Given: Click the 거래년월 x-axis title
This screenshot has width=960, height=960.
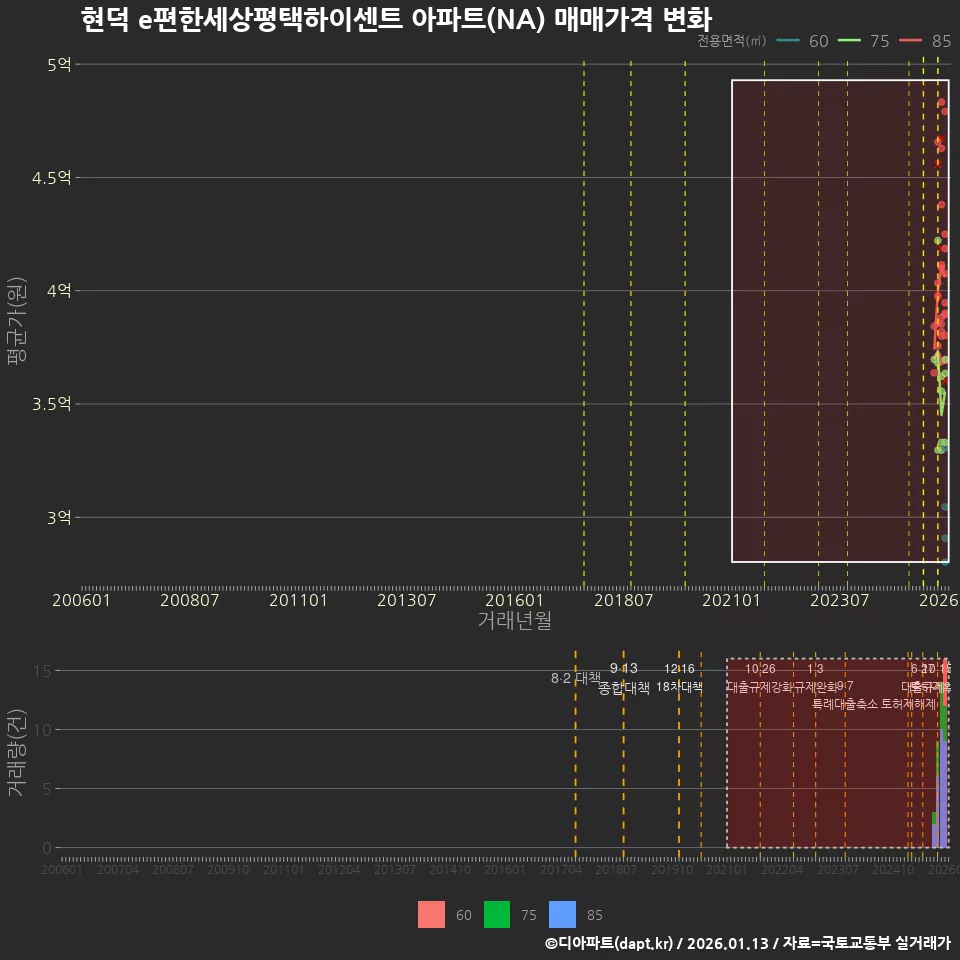Looking at the screenshot, I should pos(516,620).
